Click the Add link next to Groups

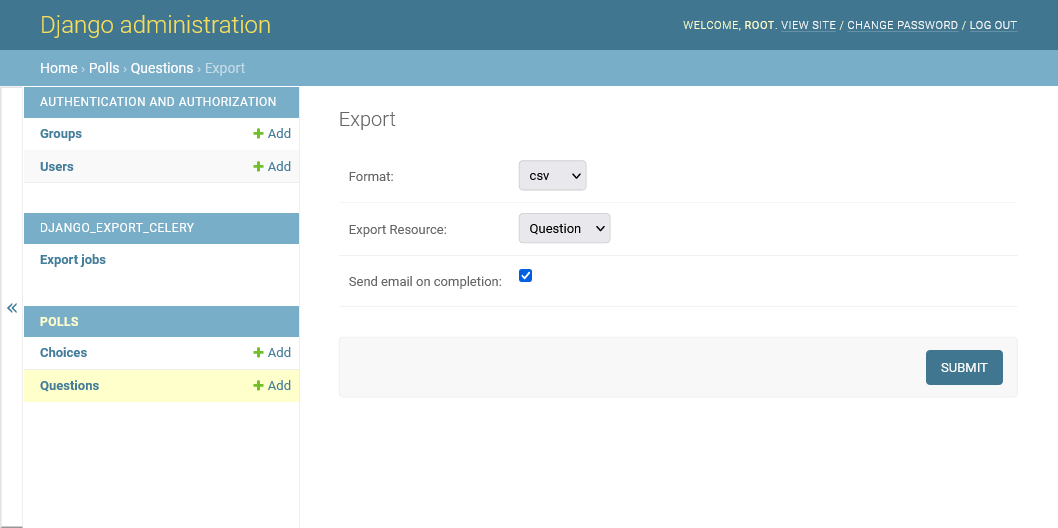[x=272, y=134]
